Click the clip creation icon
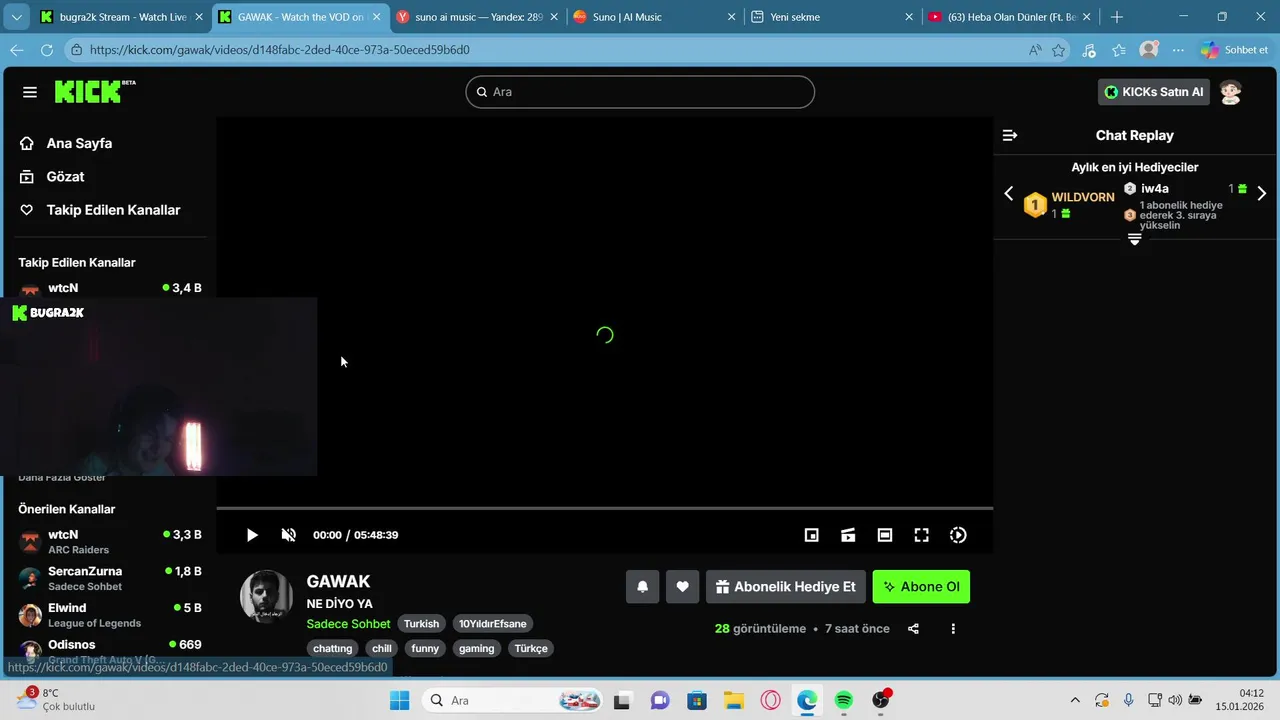 tap(848, 535)
